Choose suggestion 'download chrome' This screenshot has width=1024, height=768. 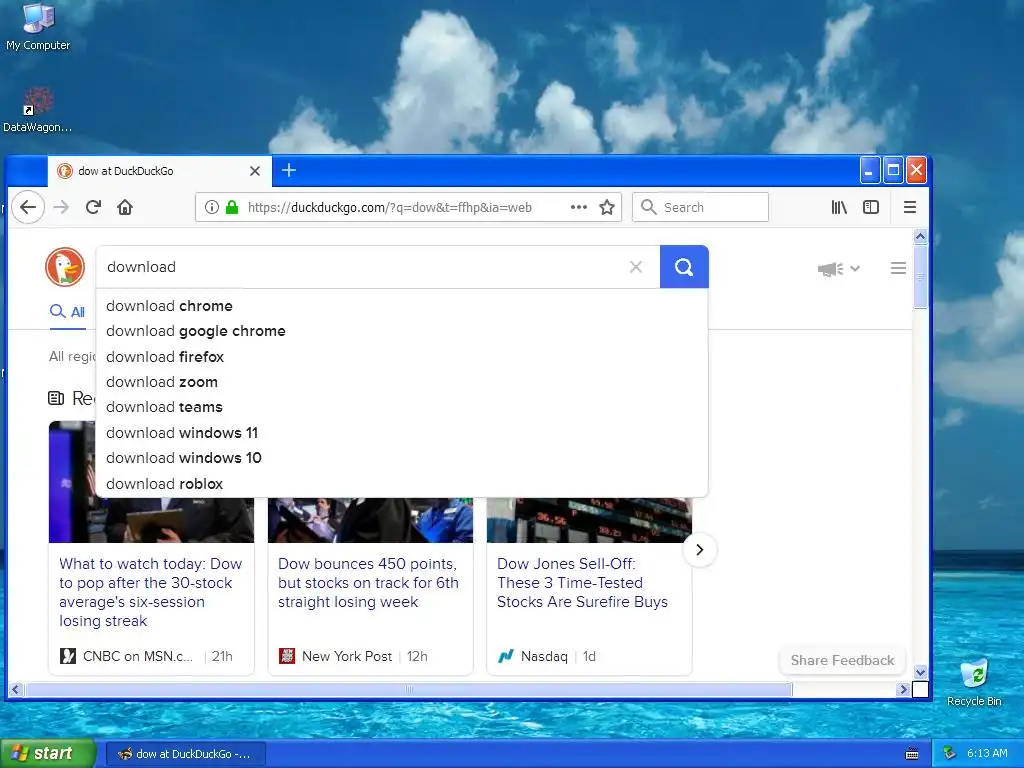tap(402, 306)
